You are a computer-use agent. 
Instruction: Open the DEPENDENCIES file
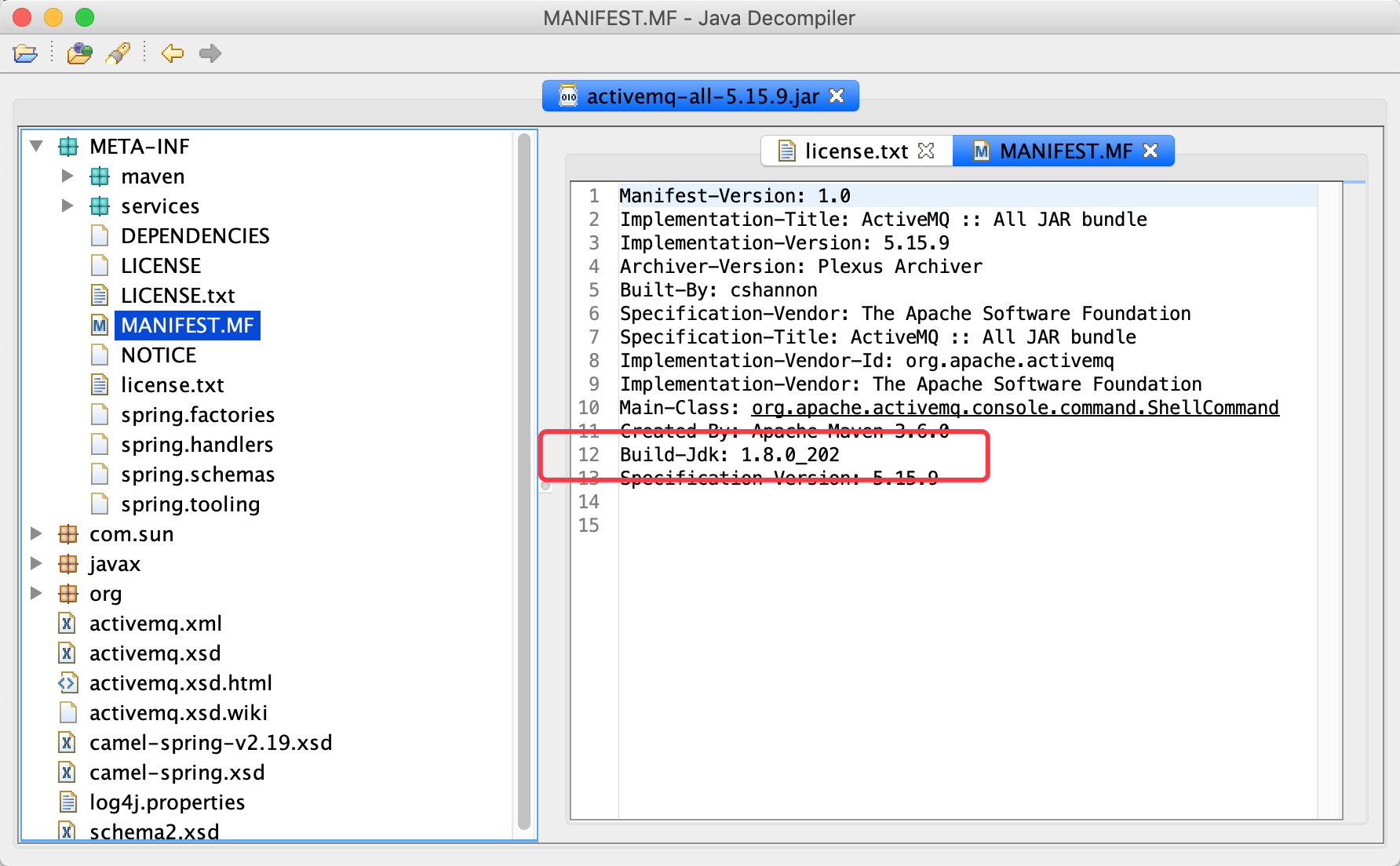tap(195, 236)
